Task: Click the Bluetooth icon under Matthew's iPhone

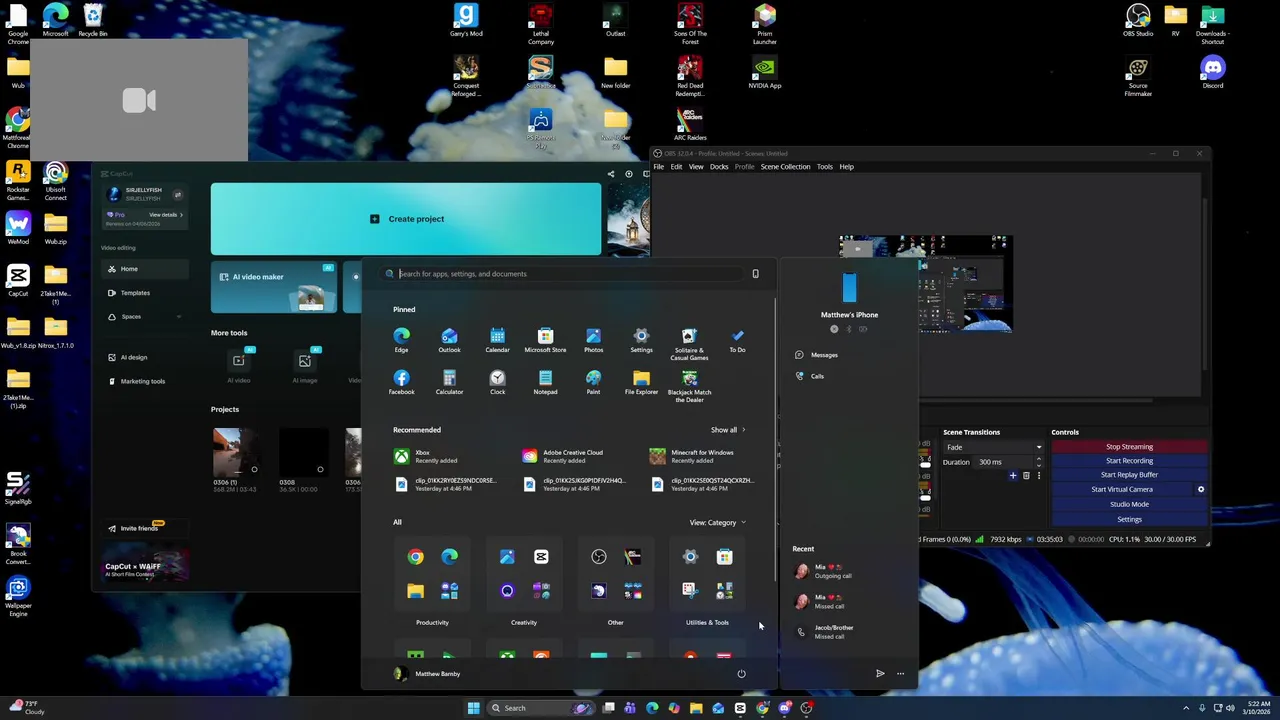Action: (x=849, y=329)
